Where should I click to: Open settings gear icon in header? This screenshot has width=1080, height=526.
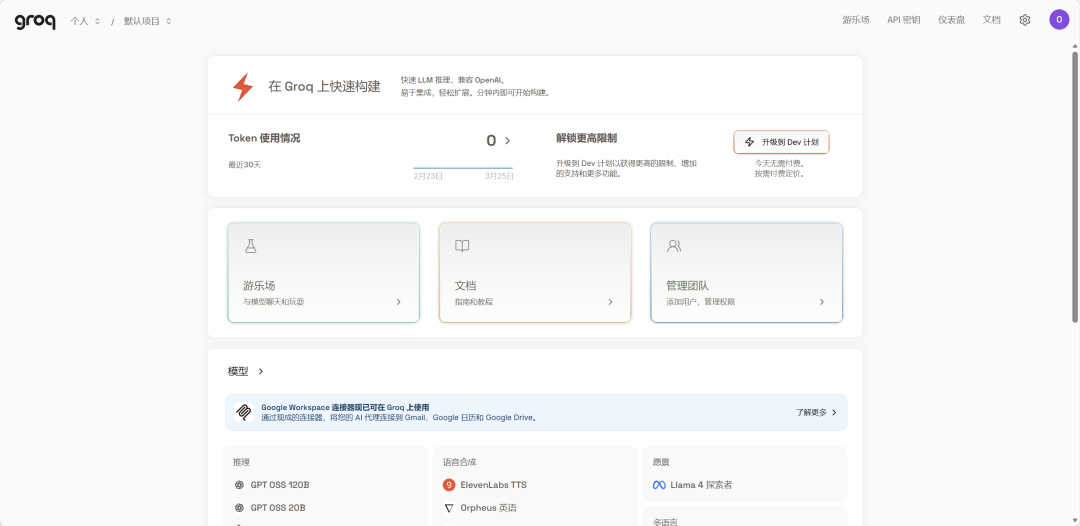(x=1024, y=20)
